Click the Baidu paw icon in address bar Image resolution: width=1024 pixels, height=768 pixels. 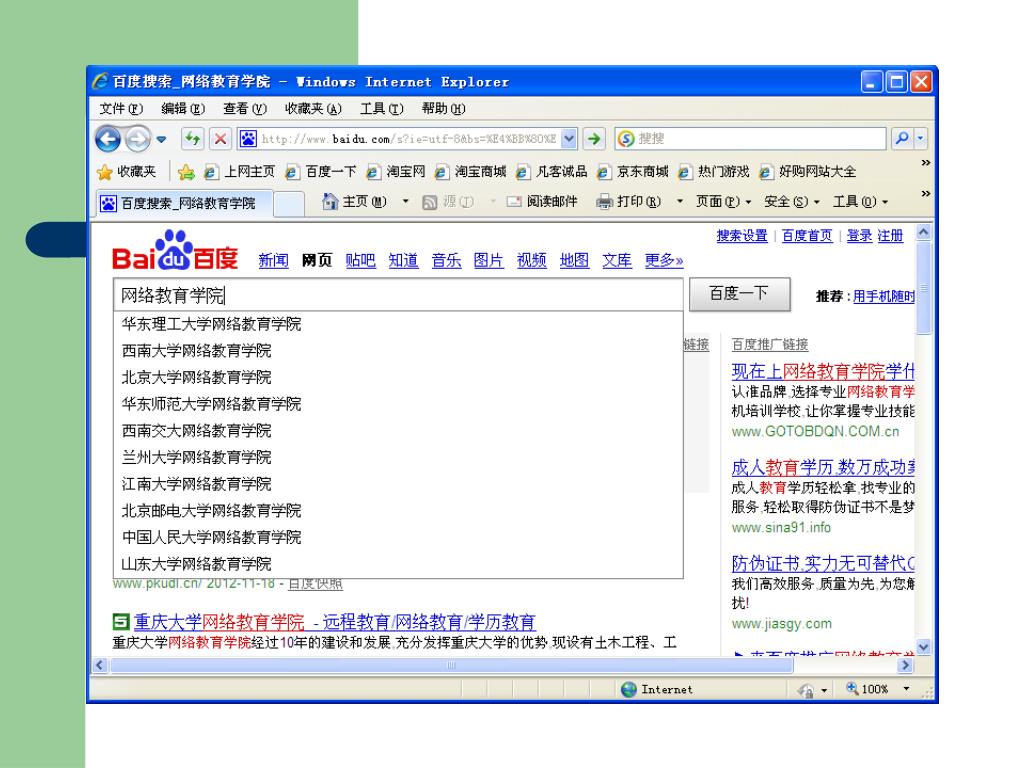tap(248, 138)
